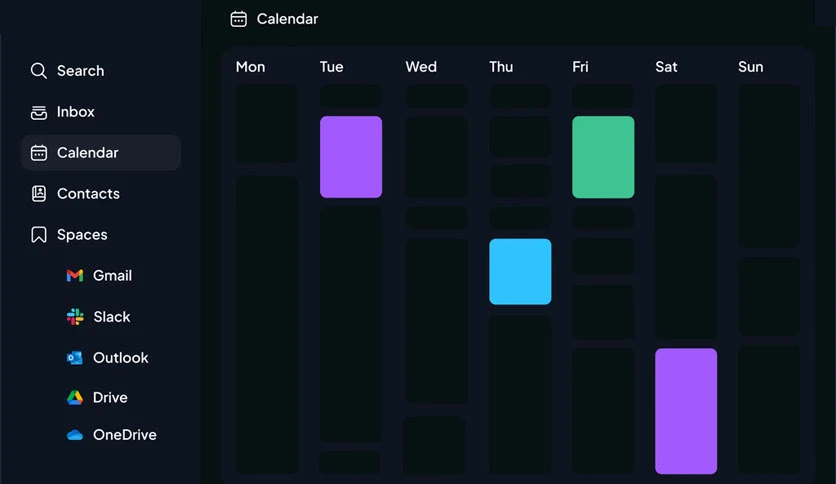
Task: Click the Calendar page title text
Action: (x=287, y=19)
